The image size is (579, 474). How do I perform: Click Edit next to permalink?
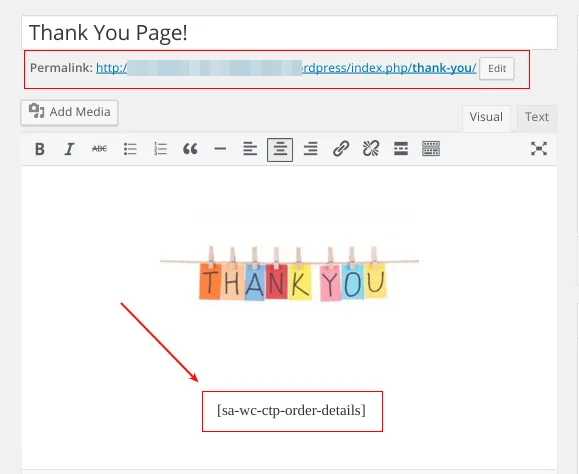(497, 69)
